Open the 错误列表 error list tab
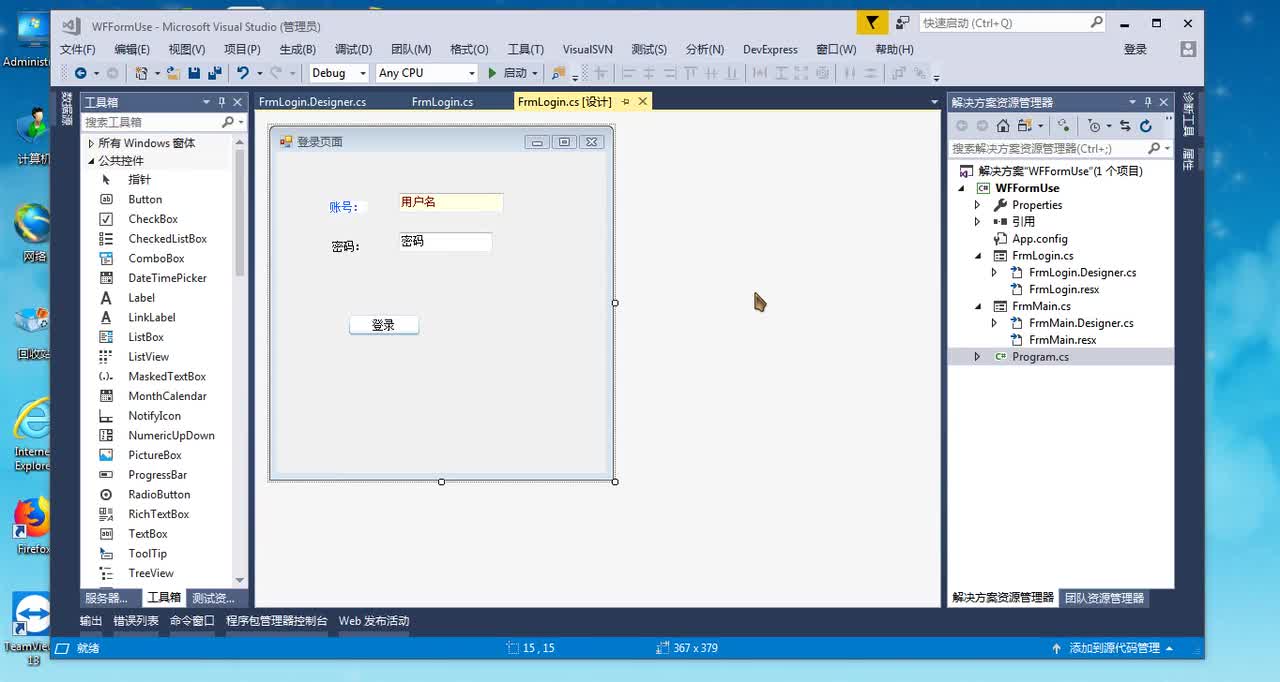Screen dimensions: 1280x682 point(136,621)
